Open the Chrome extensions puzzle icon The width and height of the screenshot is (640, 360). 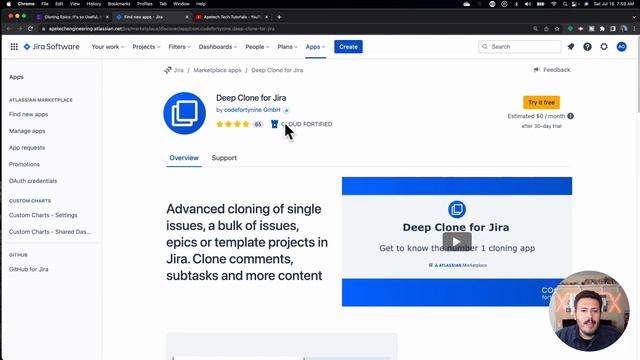(602, 29)
